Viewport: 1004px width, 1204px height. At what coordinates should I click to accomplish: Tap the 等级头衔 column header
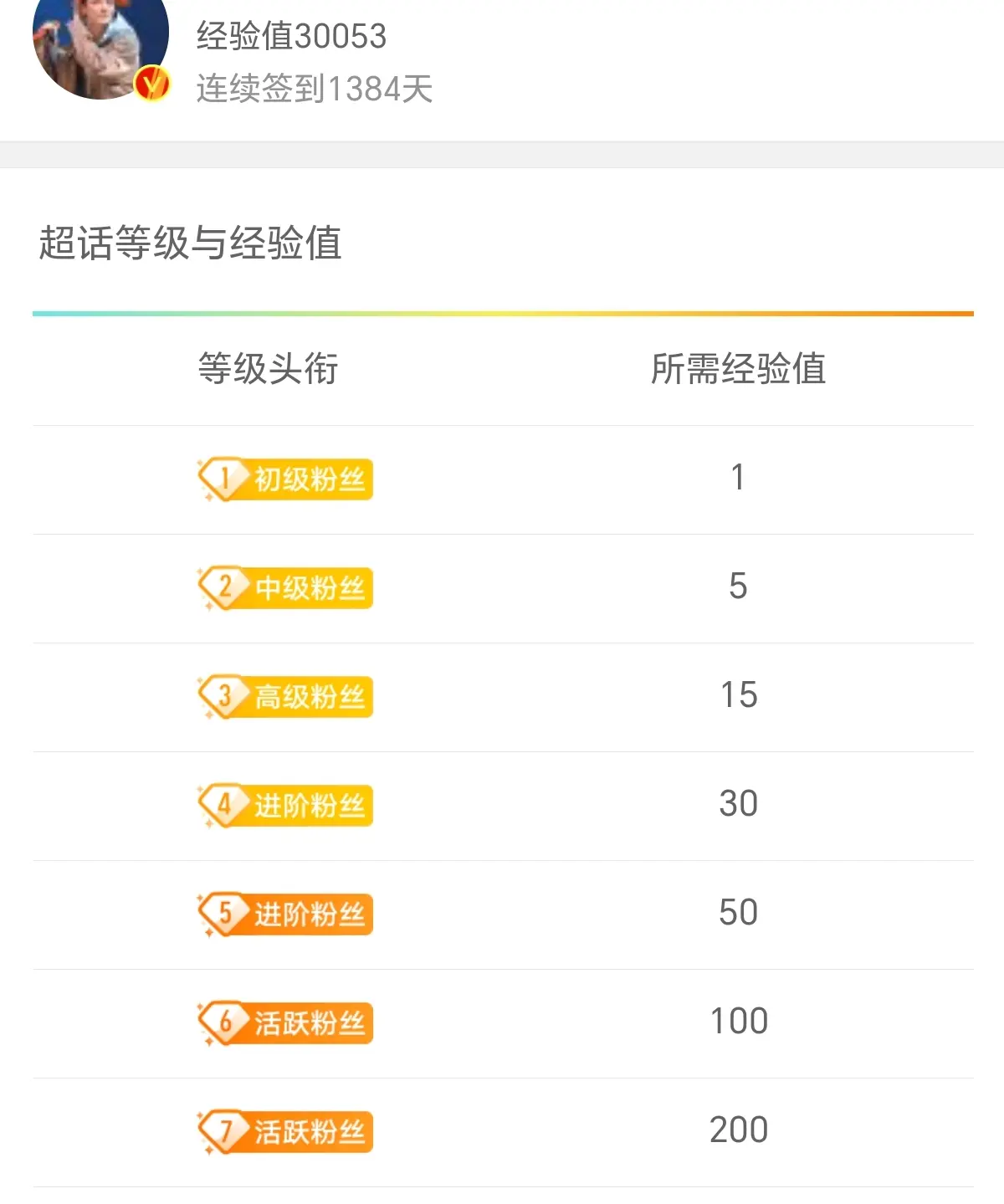pyautogui.click(x=268, y=369)
